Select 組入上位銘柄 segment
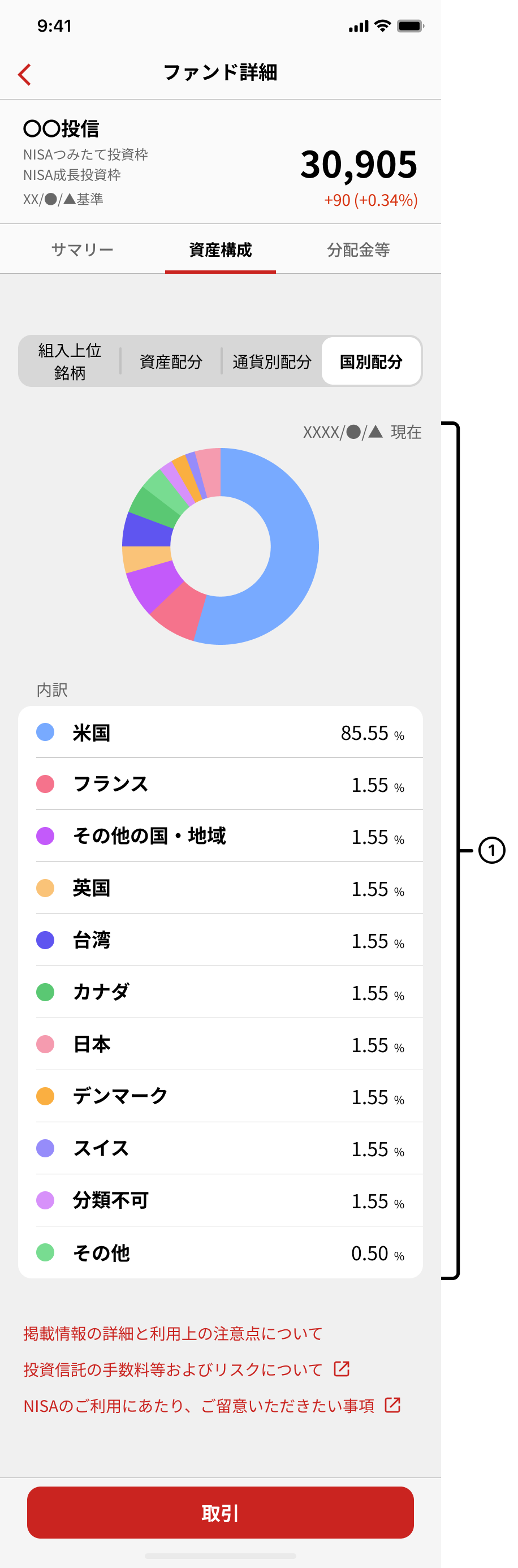Image resolution: width=518 pixels, height=1568 pixels. 70,361
